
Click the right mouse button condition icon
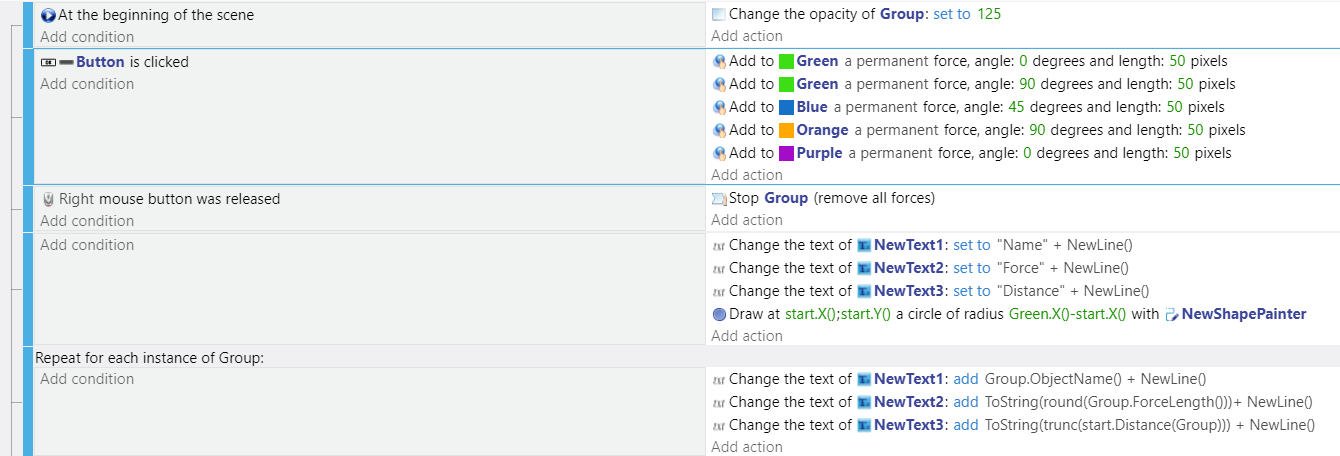coord(48,199)
